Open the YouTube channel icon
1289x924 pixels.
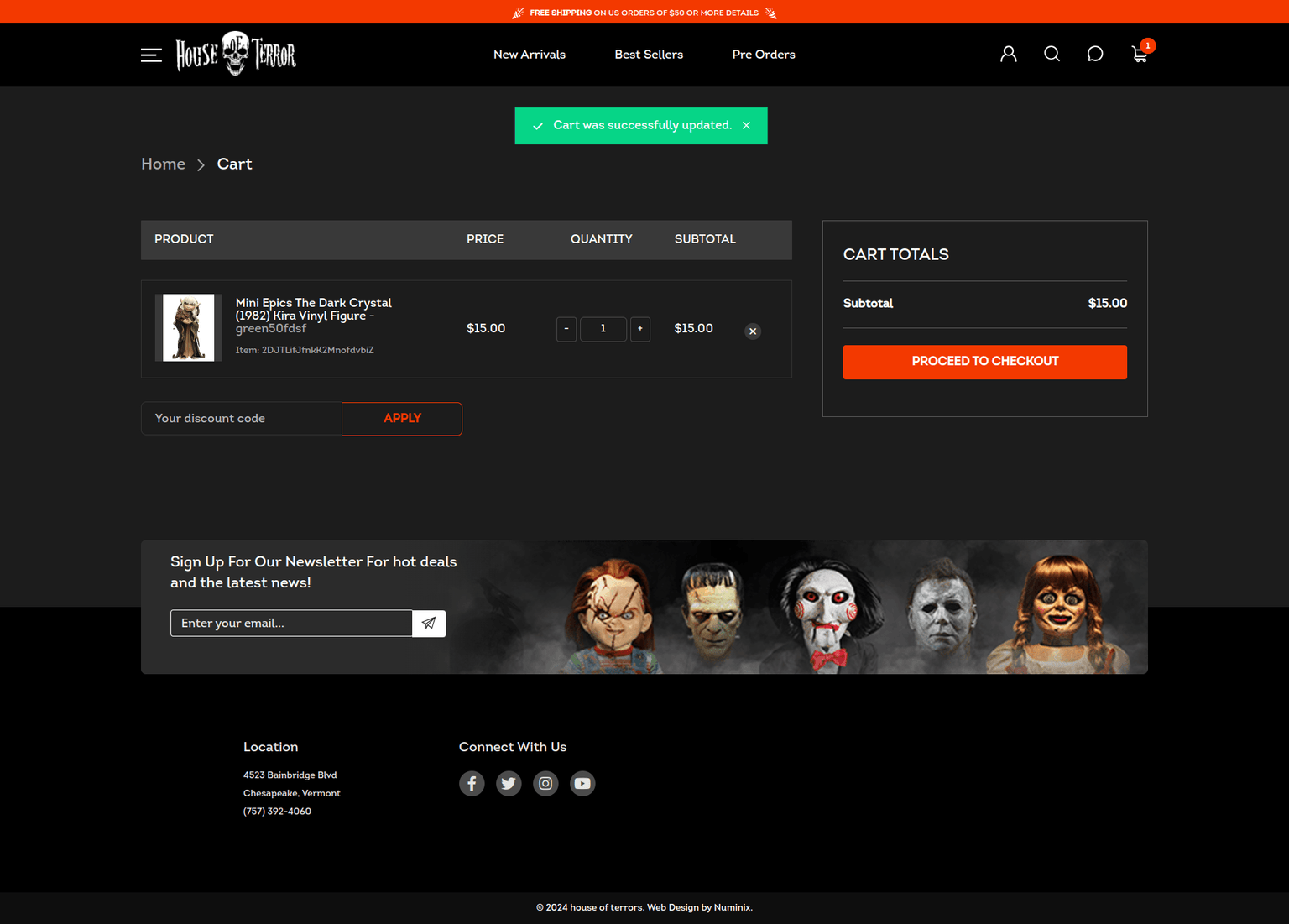click(x=582, y=784)
